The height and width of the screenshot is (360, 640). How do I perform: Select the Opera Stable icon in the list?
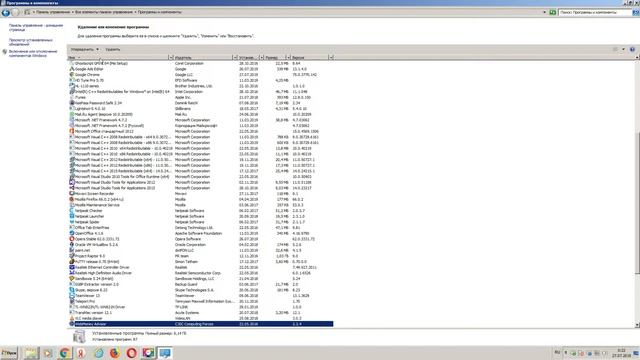[x=72, y=239]
